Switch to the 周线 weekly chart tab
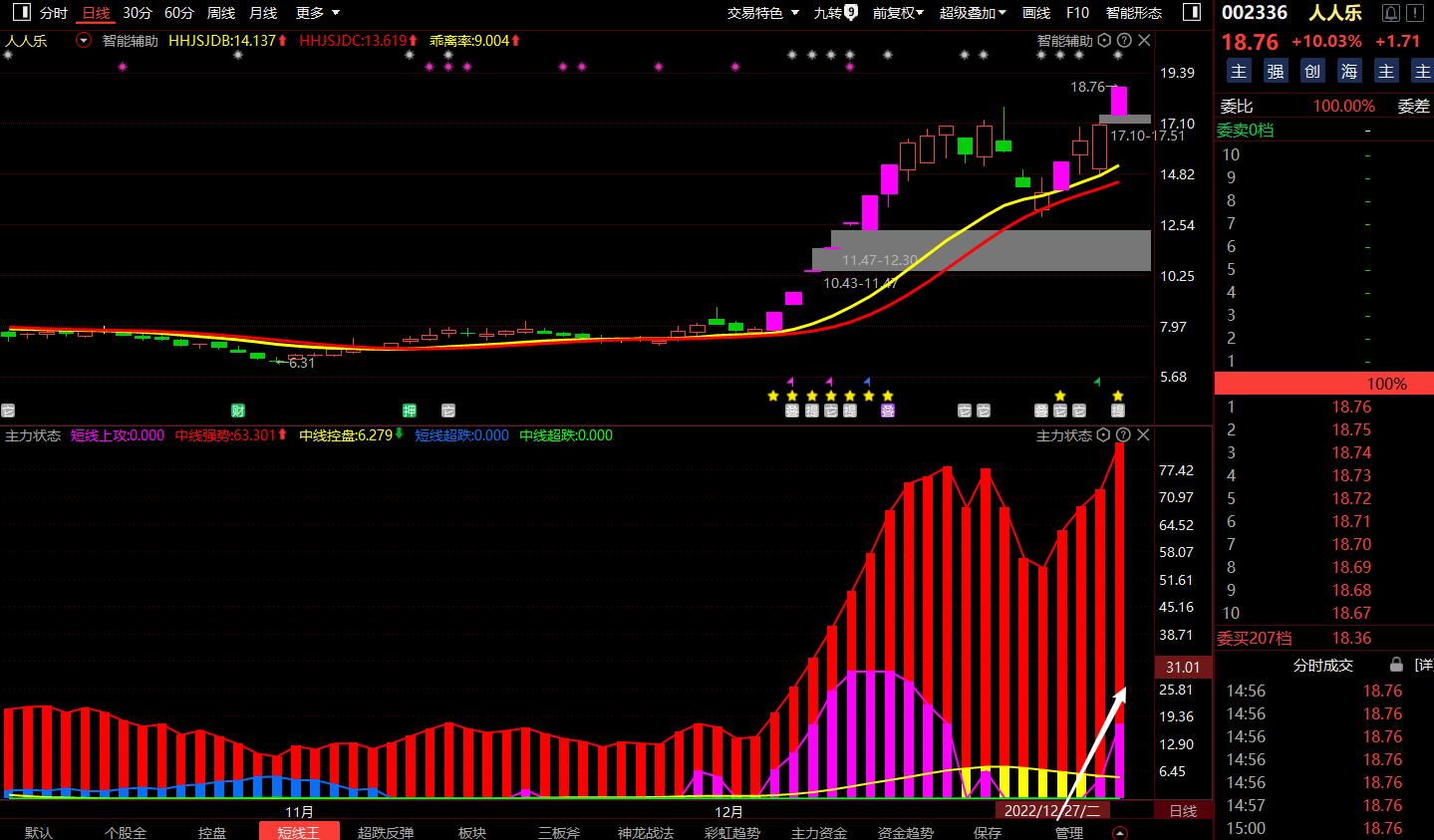 pos(221,12)
